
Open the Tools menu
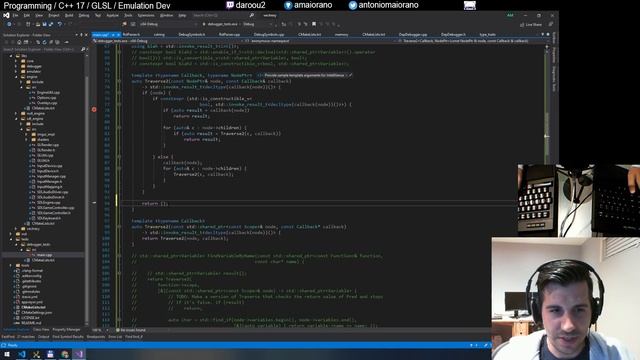pos(128,16)
